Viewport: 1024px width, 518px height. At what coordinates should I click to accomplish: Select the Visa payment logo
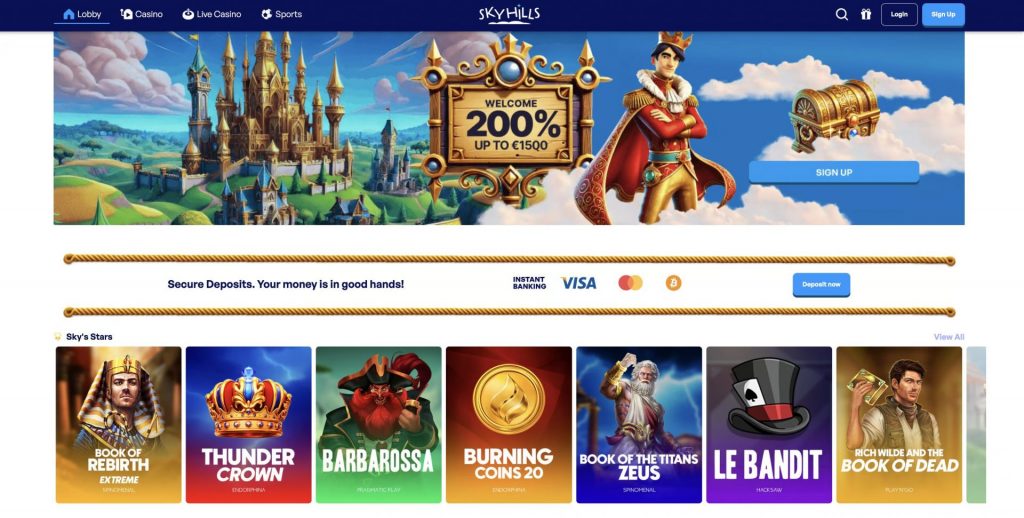[x=579, y=283]
